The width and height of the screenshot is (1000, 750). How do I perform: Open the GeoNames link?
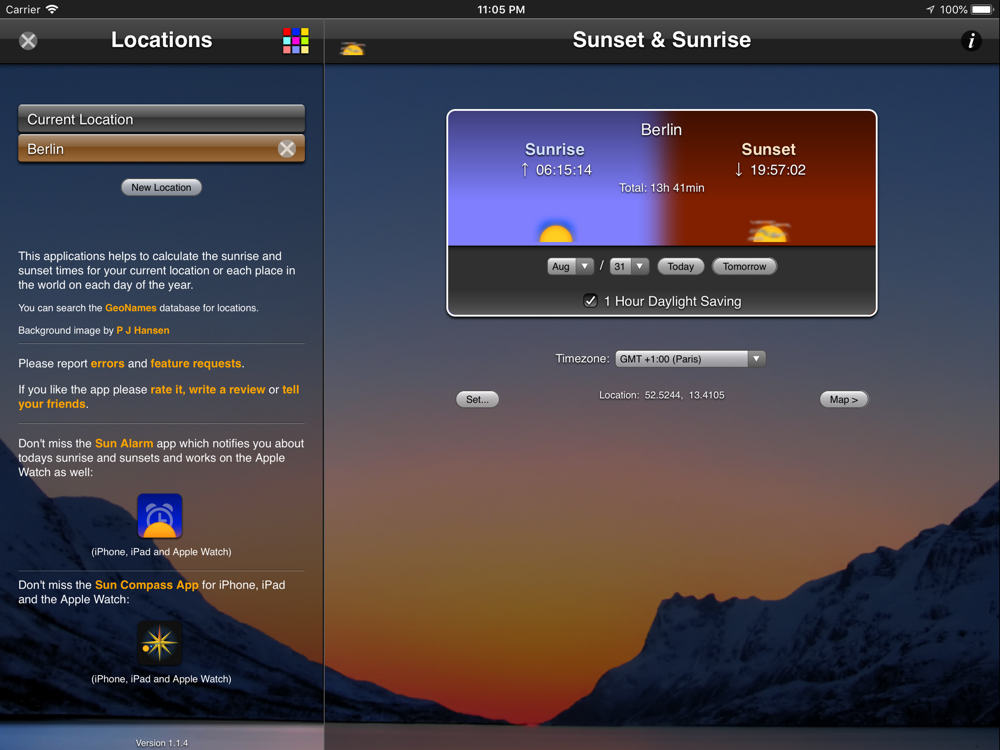pyautogui.click(x=131, y=308)
